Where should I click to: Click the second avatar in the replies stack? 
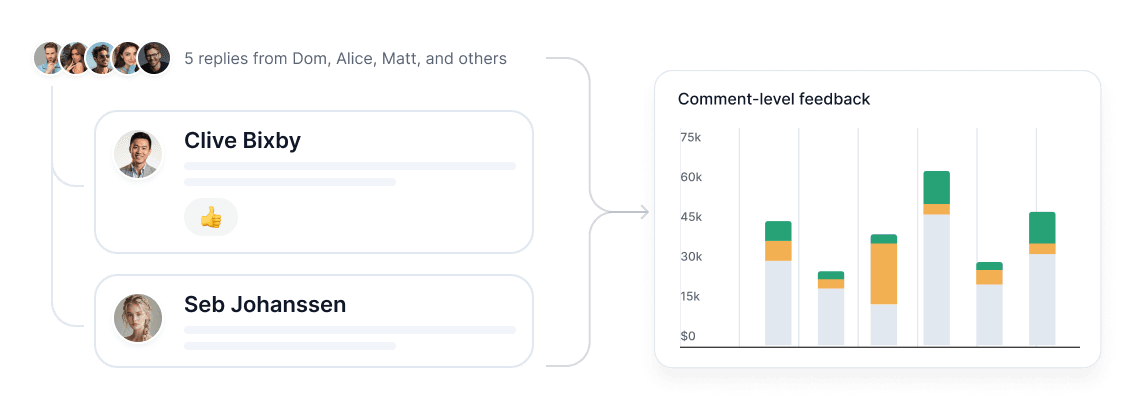(x=76, y=58)
